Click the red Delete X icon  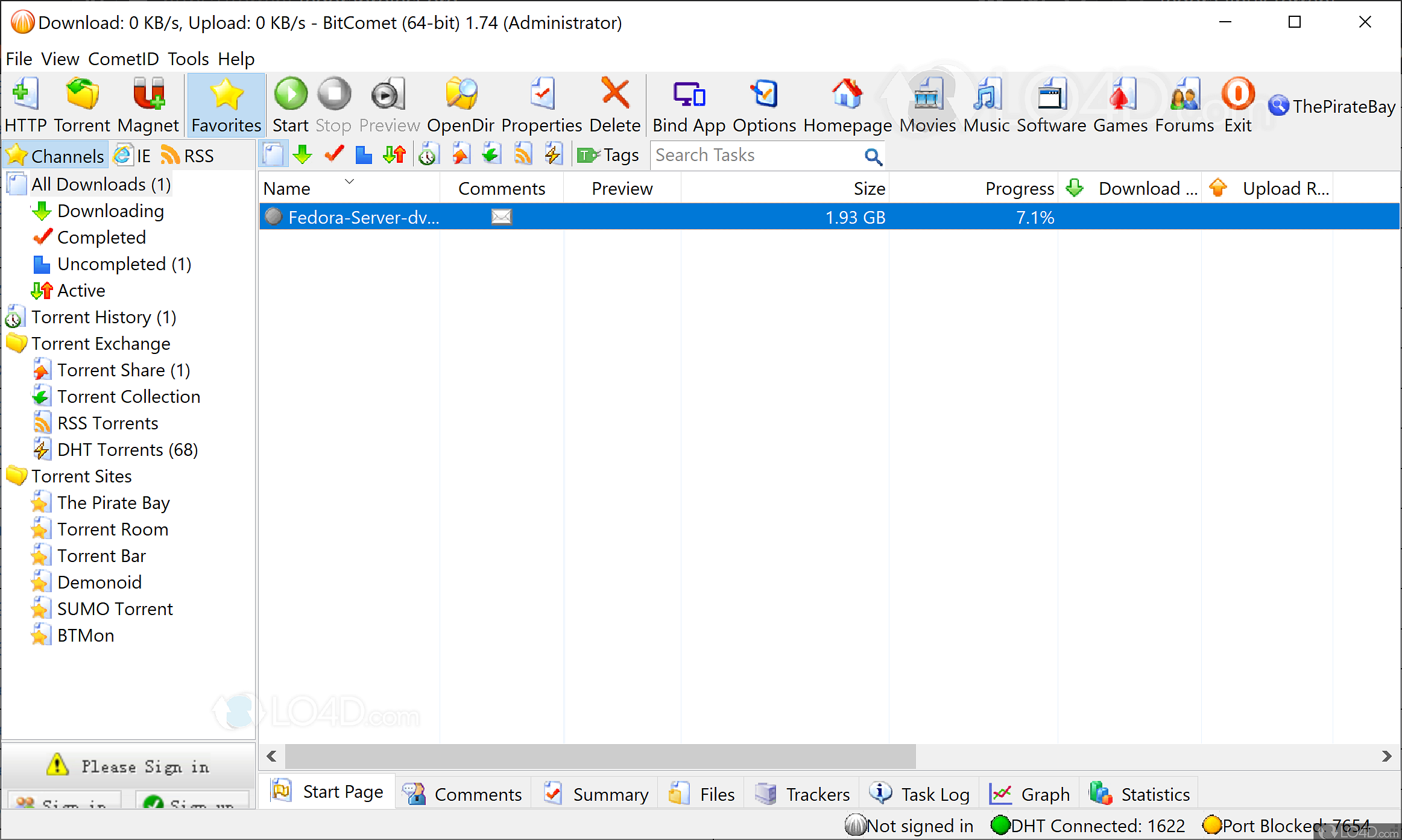[x=614, y=94]
